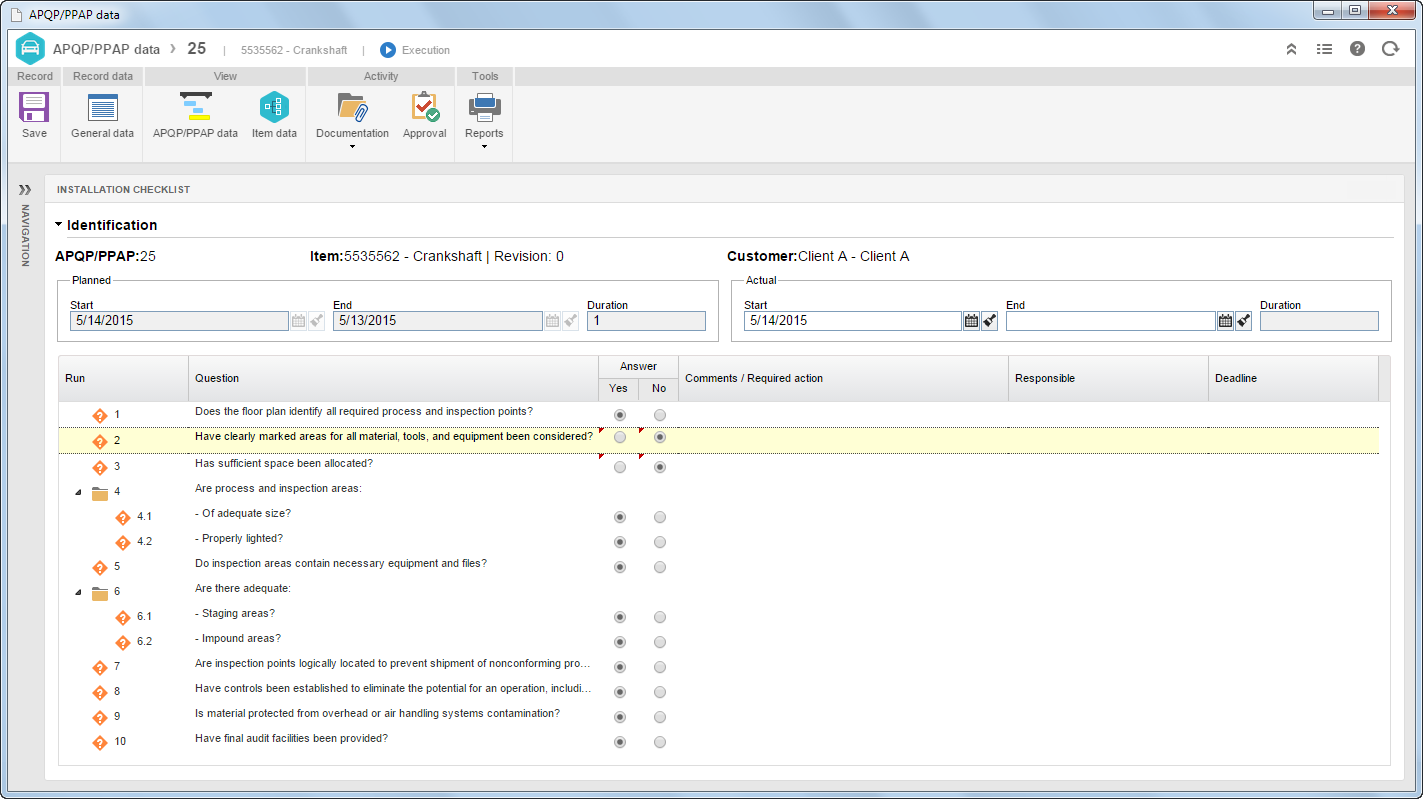Click the APQP/PPAP car logo icon
Image resolution: width=1423 pixels, height=799 pixels.
click(x=30, y=49)
